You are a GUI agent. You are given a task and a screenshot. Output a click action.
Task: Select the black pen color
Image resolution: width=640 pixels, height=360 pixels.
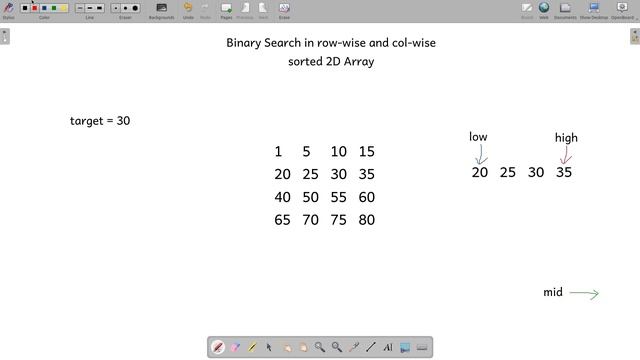25,8
